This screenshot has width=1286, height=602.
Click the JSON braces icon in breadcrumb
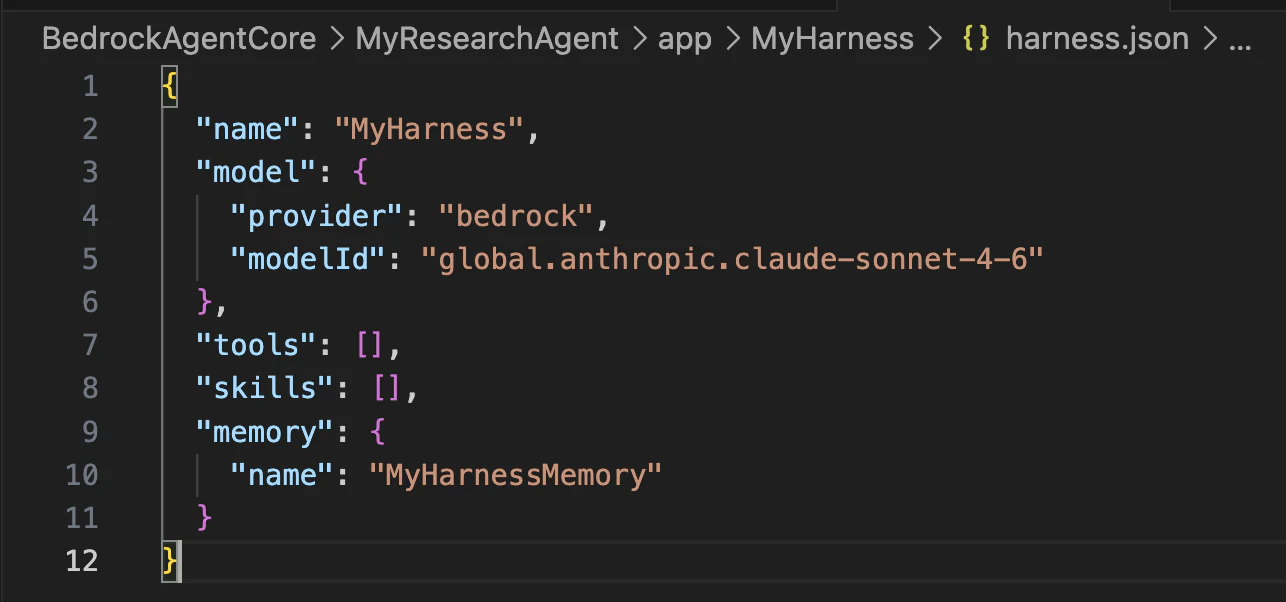point(976,39)
